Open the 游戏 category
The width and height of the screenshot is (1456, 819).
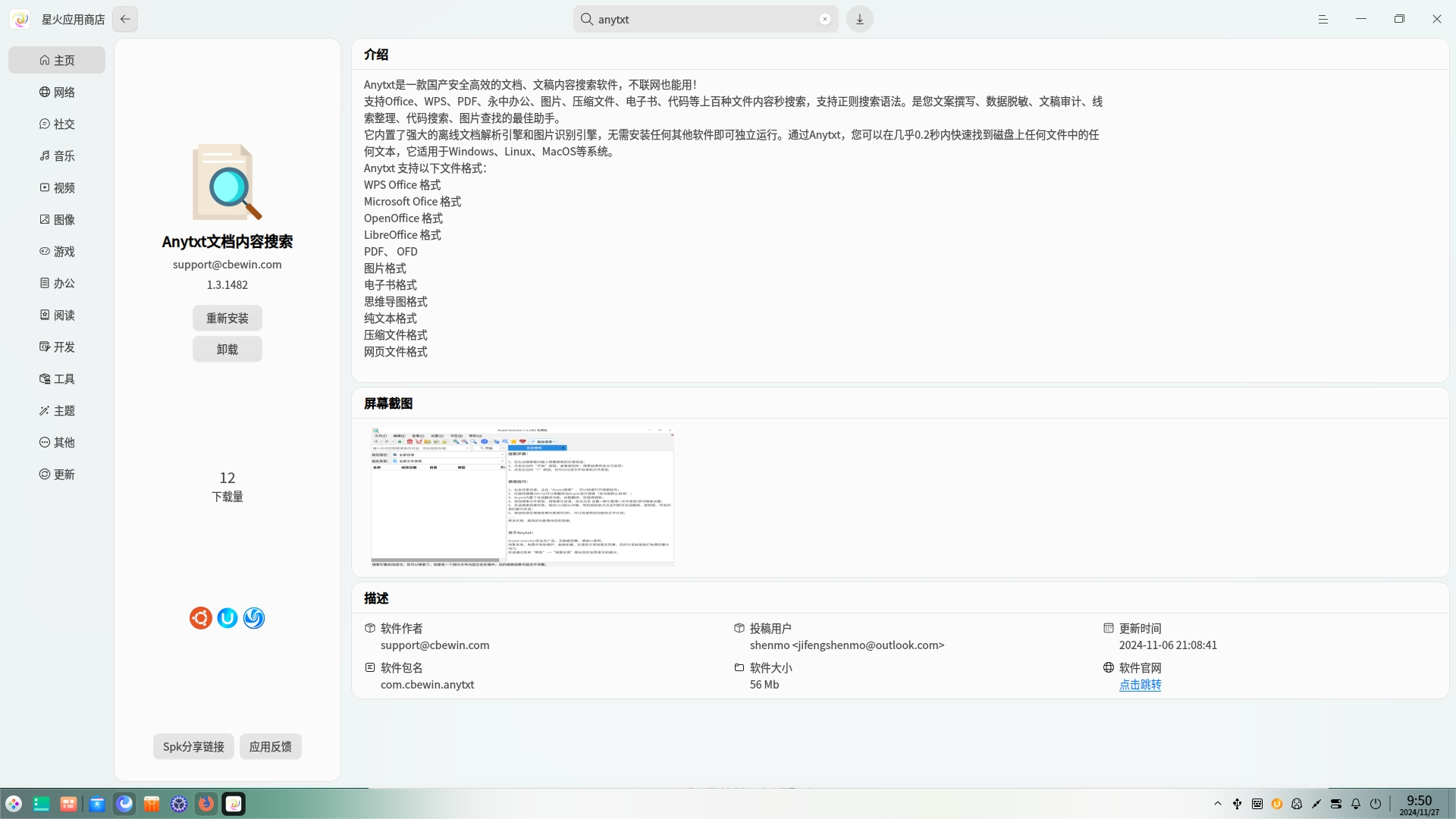57,251
